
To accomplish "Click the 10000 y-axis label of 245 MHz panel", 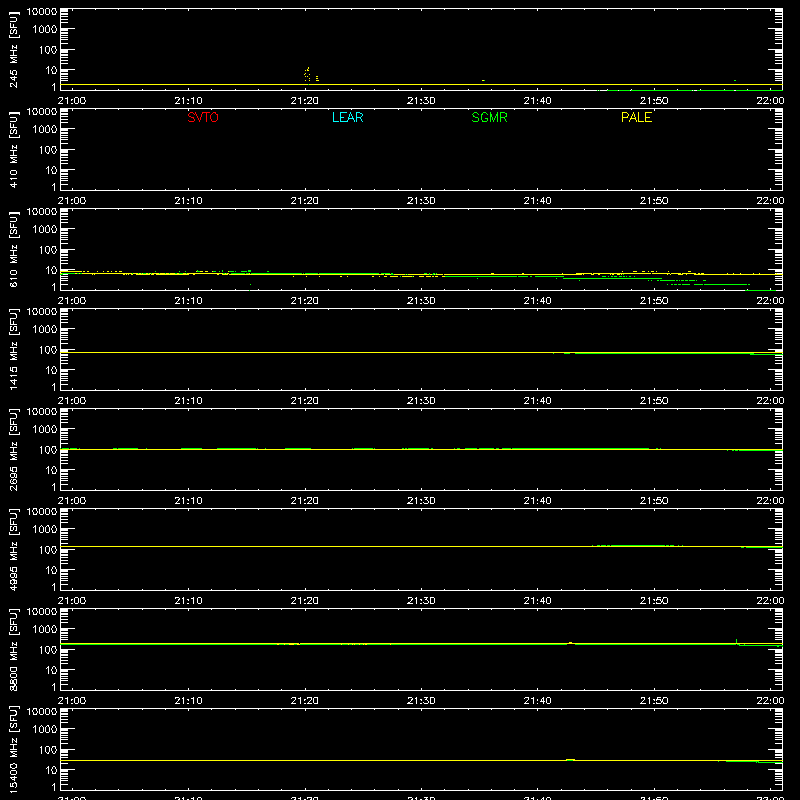I will 42,12.
